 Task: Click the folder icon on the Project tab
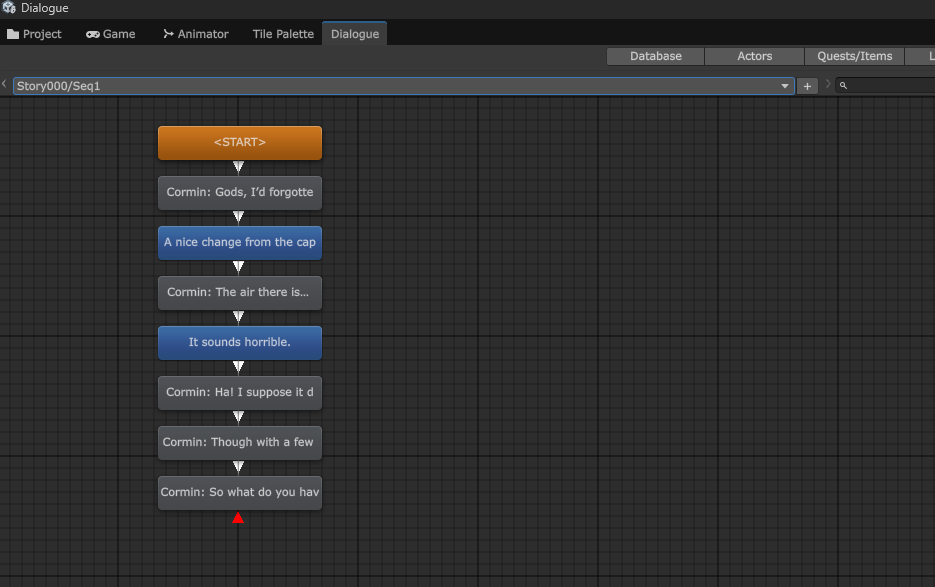click(x=14, y=33)
